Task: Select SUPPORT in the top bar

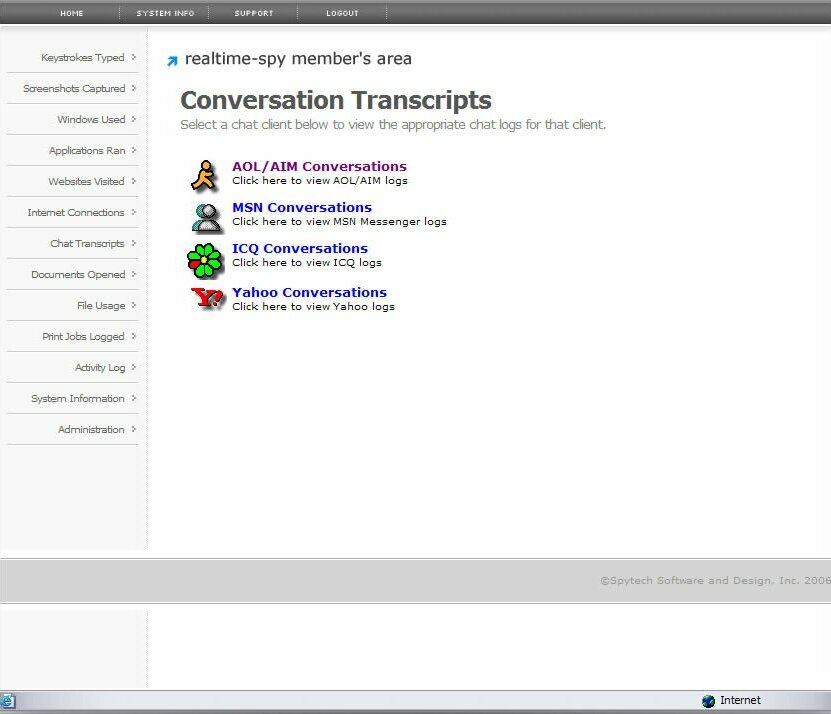Action: 252,13
